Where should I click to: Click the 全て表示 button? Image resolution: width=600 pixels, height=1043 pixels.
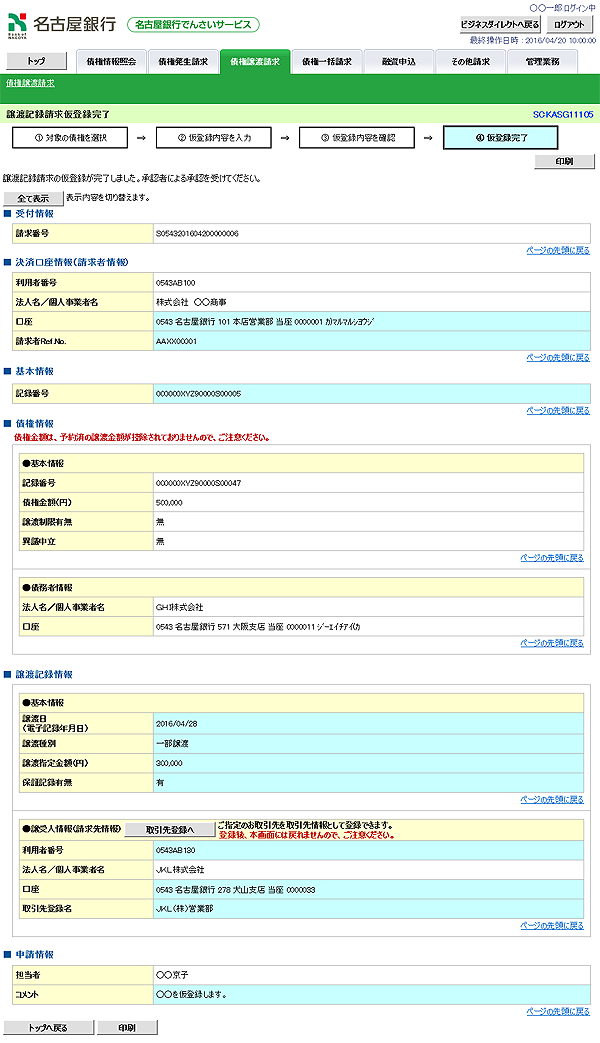pos(33,198)
